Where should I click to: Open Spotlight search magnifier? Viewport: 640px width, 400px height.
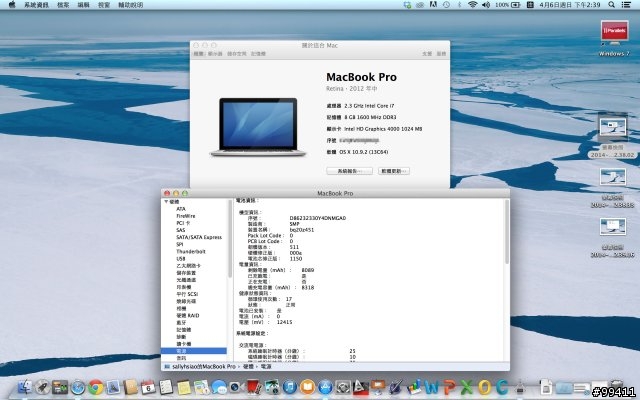coord(611,5)
